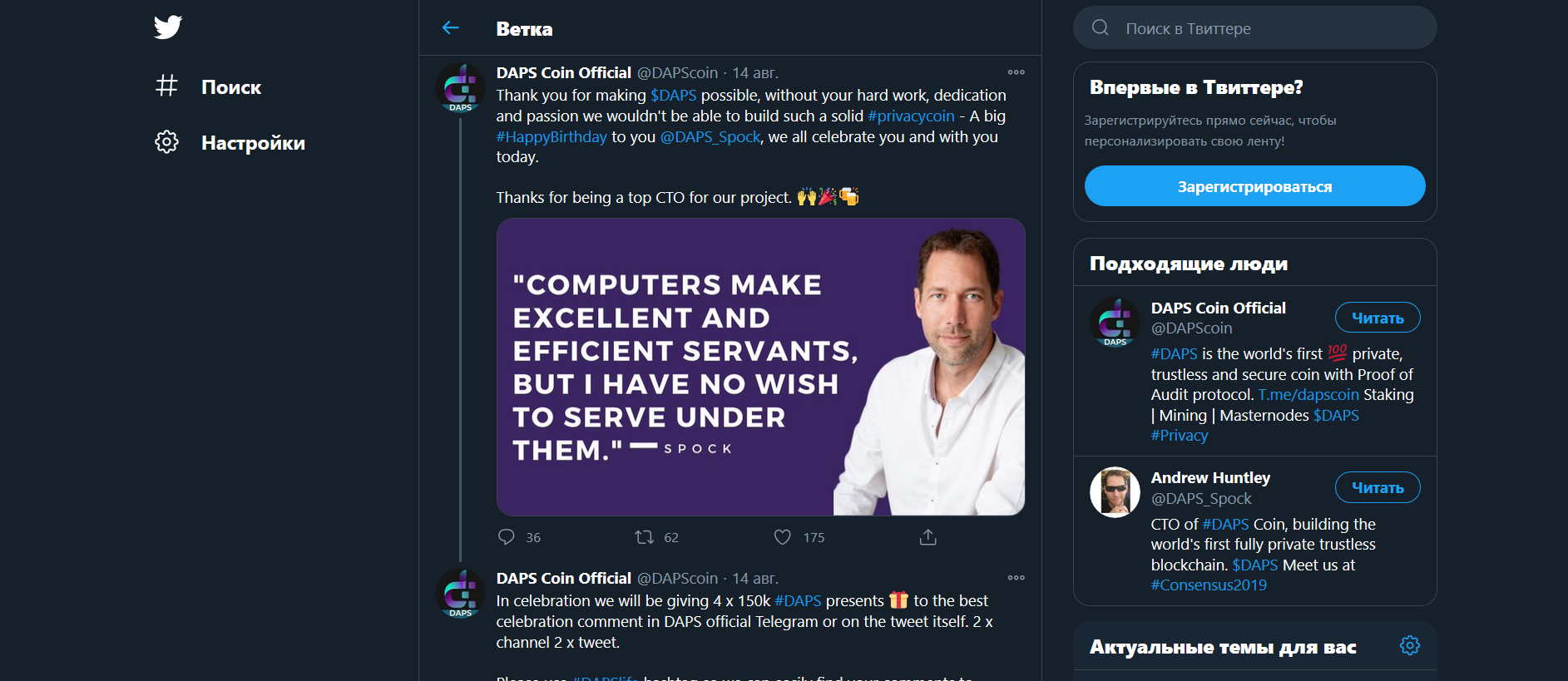
Task: Follow DAPS Coin Official with Читать button
Action: pos(1378,318)
